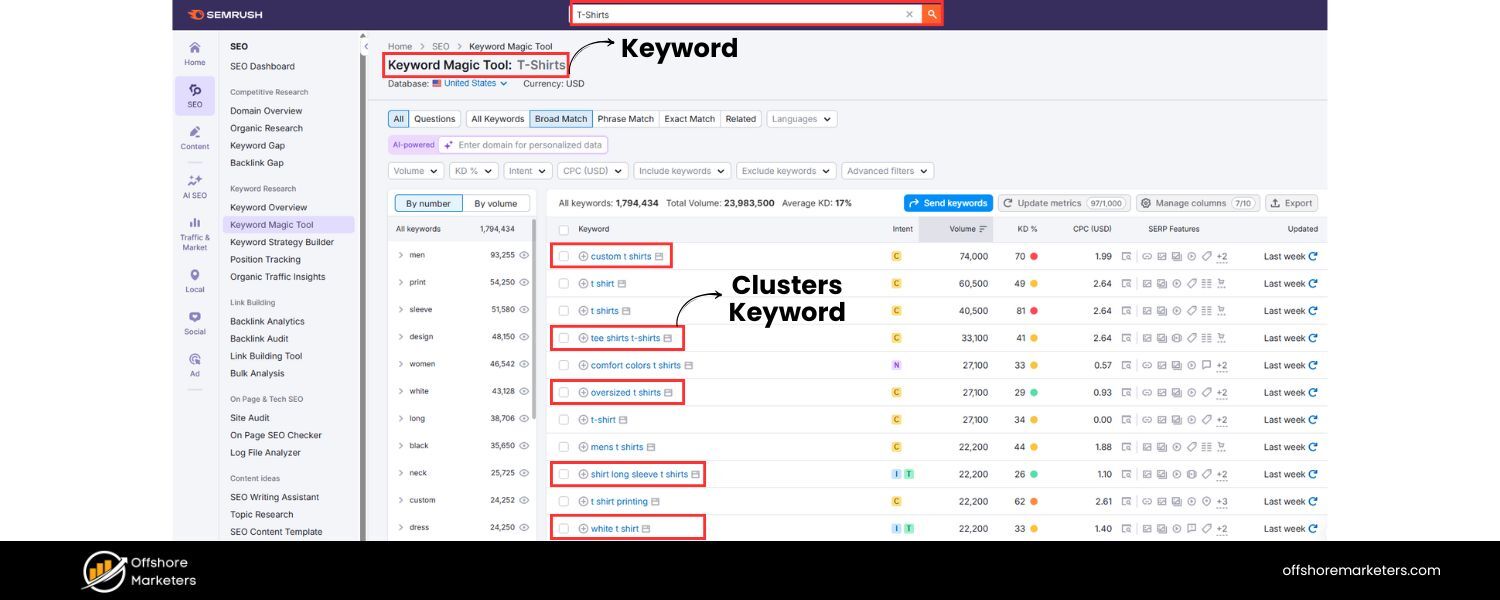This screenshot has width=1500, height=600.
Task: Check the checkbox for custom t shirts keyword
Action: click(564, 256)
